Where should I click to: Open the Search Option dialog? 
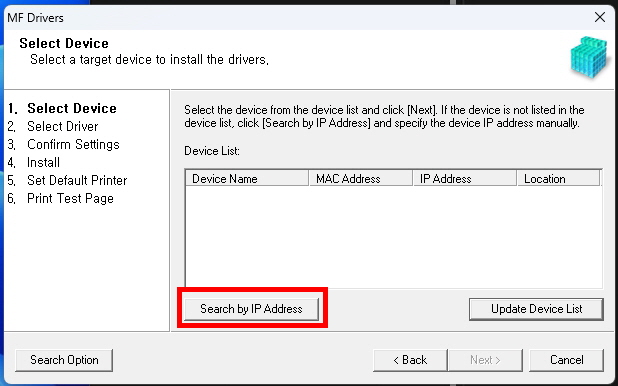[x=64, y=360]
